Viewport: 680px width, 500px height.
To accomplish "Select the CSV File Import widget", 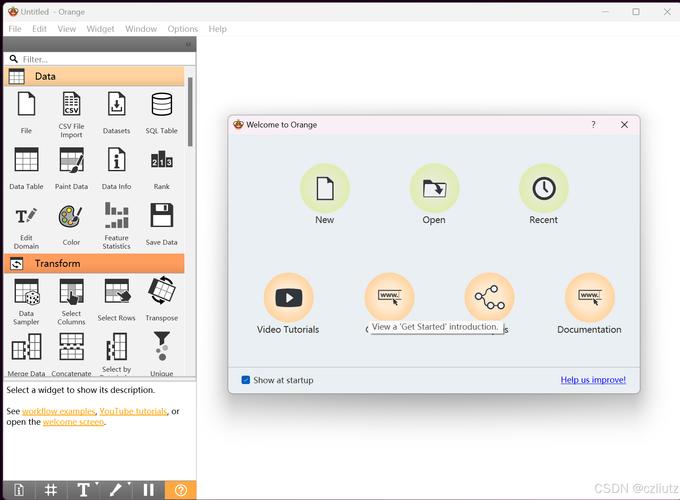I will click(71, 104).
